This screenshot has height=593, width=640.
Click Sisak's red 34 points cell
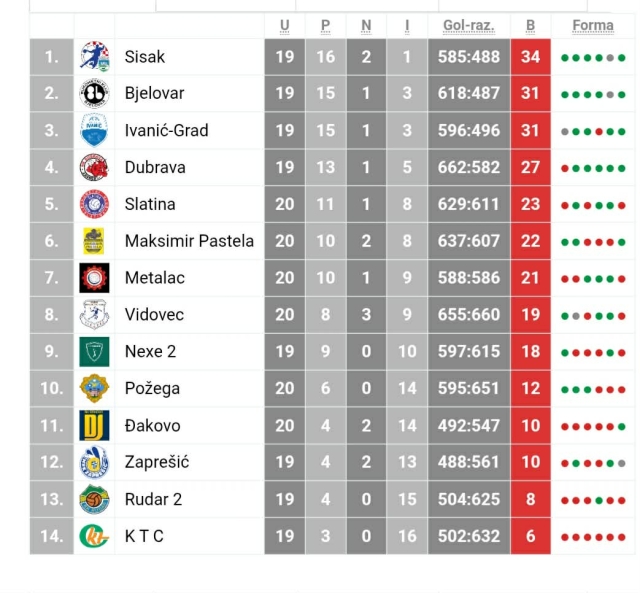(x=530, y=57)
